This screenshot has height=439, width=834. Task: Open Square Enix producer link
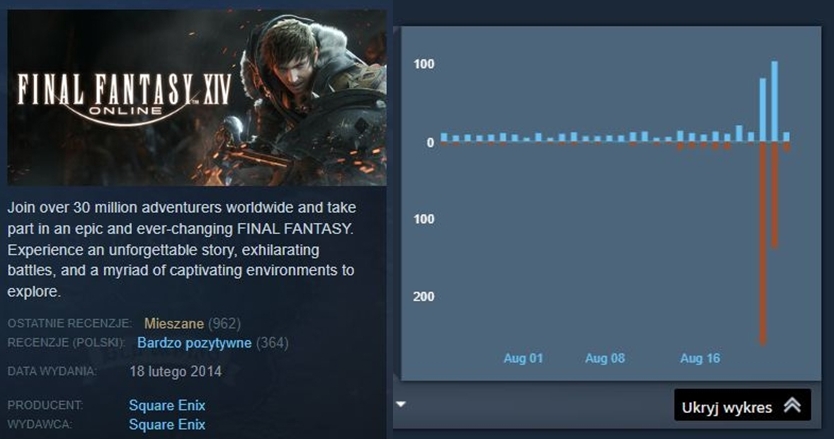167,405
